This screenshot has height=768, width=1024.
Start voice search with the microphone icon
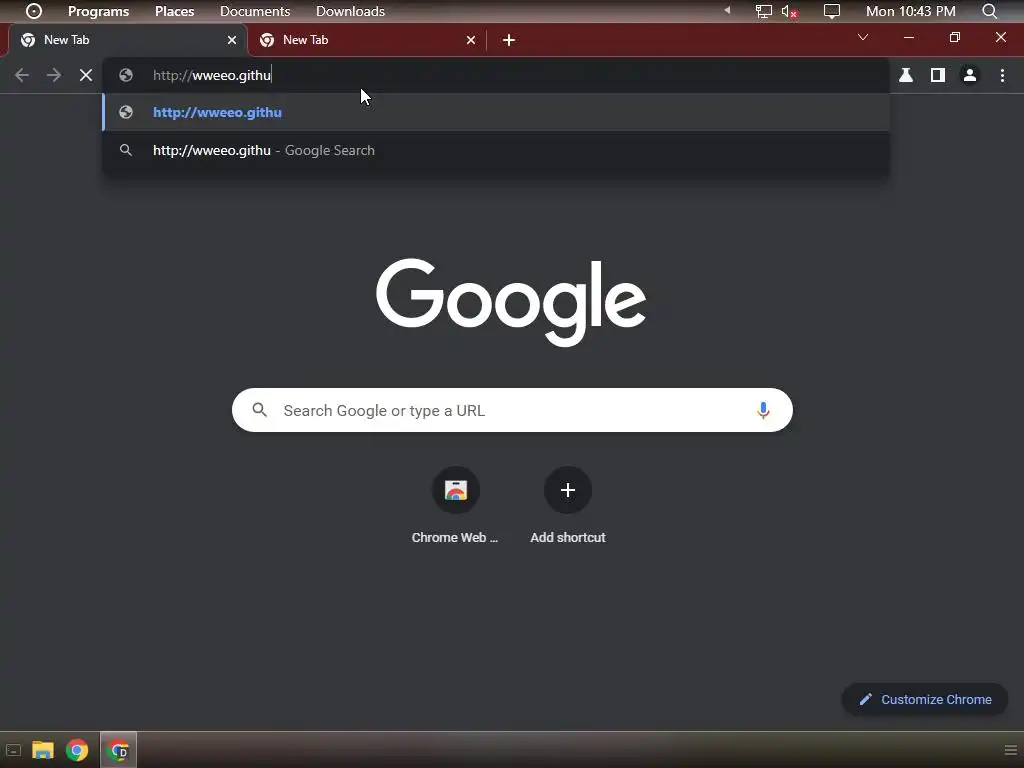point(763,410)
